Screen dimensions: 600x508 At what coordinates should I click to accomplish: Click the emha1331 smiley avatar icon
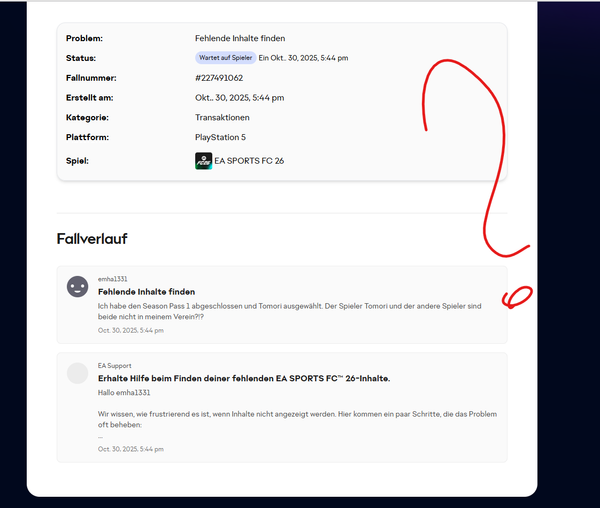(77, 287)
